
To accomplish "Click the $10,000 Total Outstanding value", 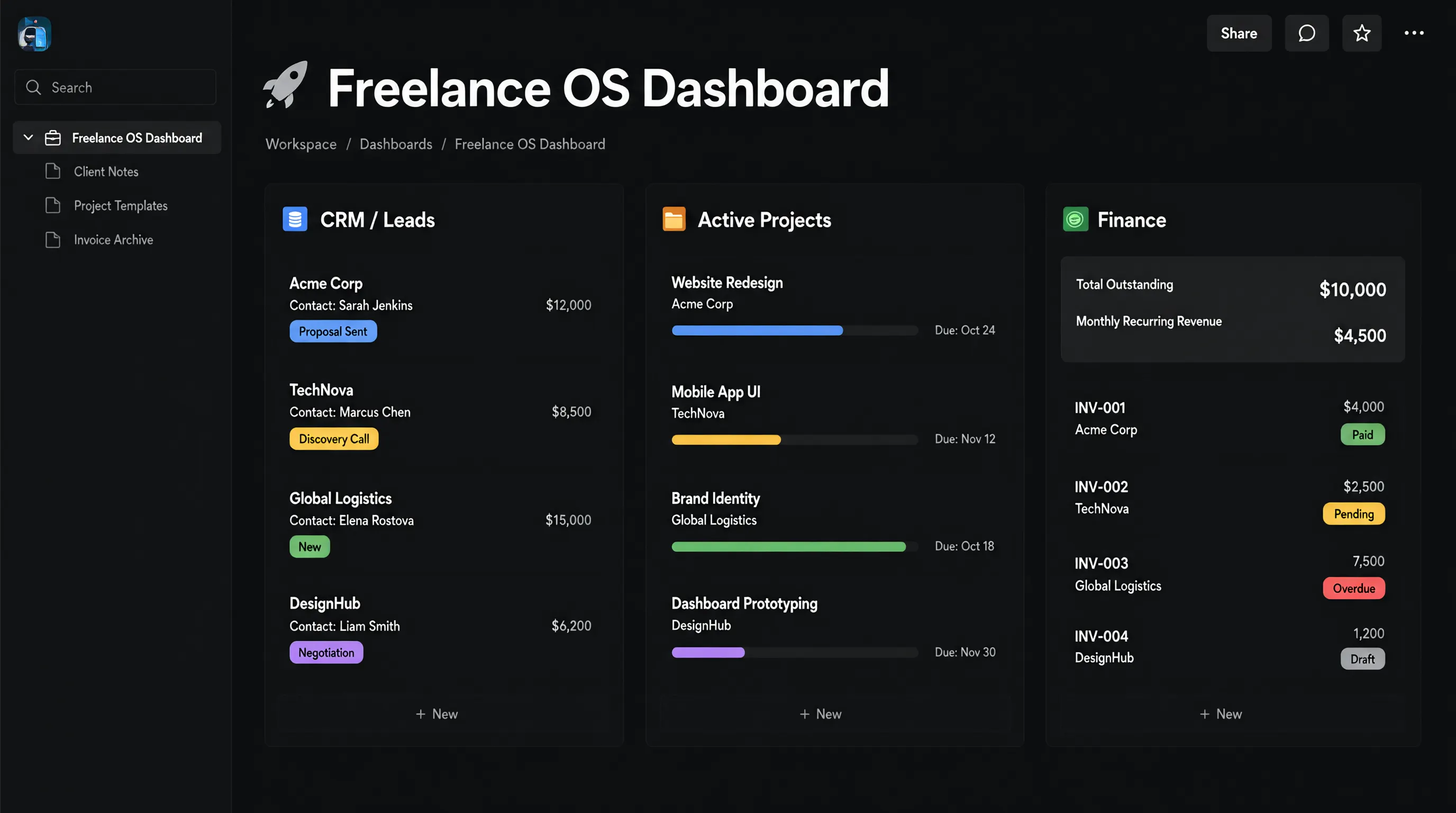I will click(x=1352, y=290).
